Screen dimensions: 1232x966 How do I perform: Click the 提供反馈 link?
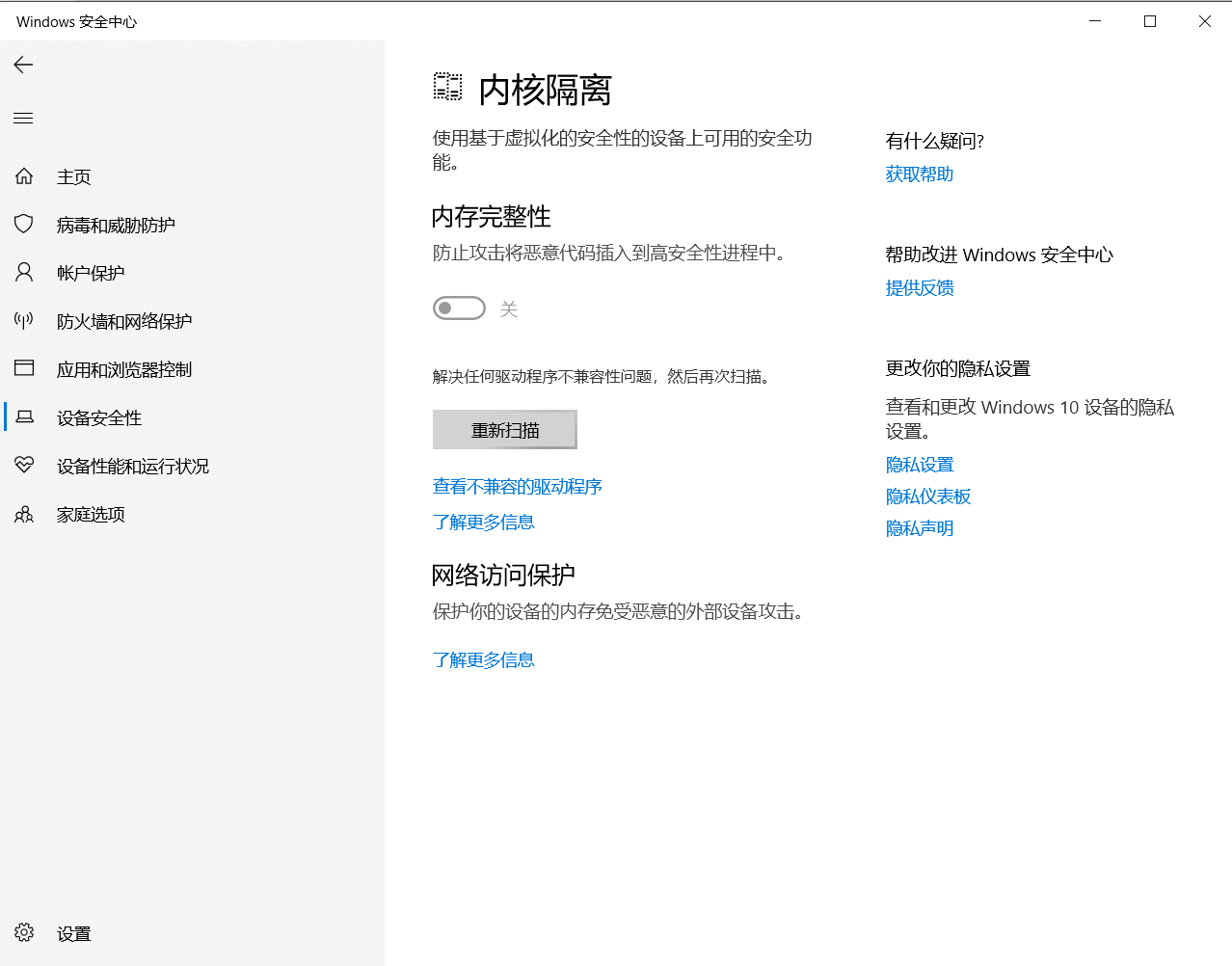click(x=920, y=288)
